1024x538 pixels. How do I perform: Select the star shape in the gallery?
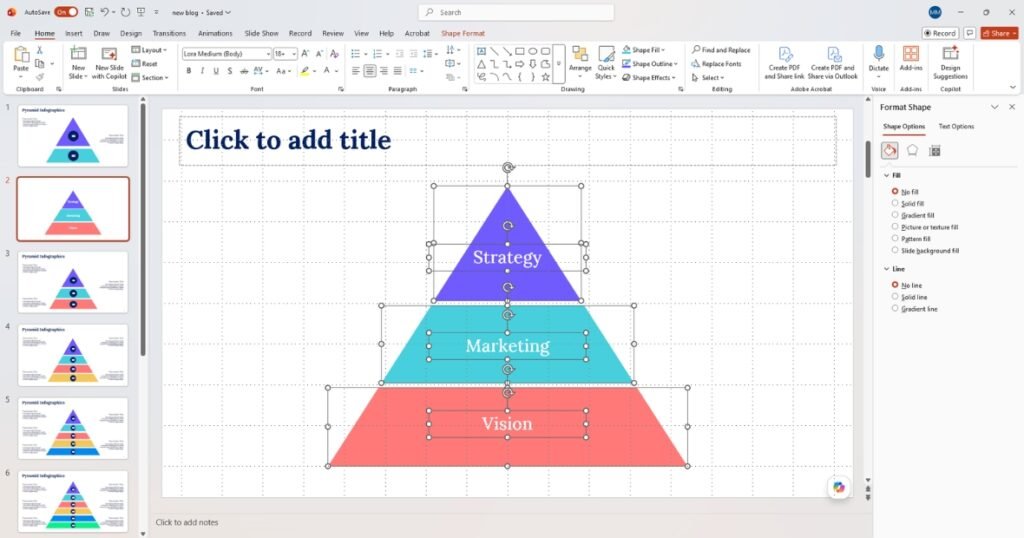545,77
